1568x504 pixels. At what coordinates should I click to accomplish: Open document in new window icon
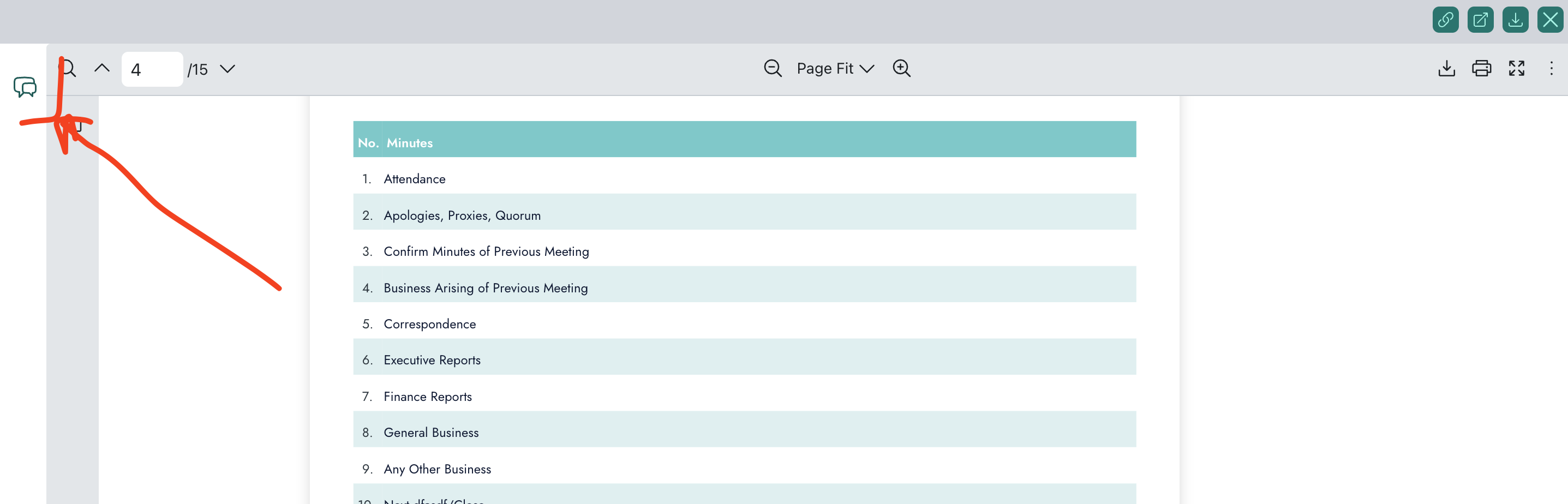(x=1480, y=20)
